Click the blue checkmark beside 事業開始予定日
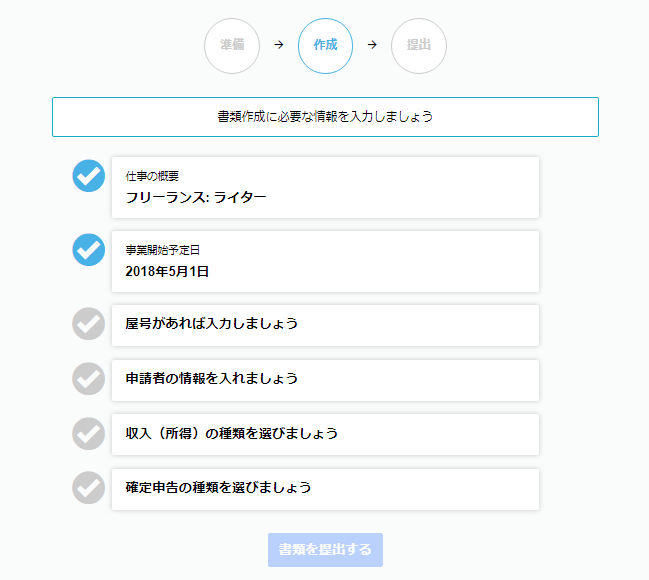 pyautogui.click(x=89, y=249)
